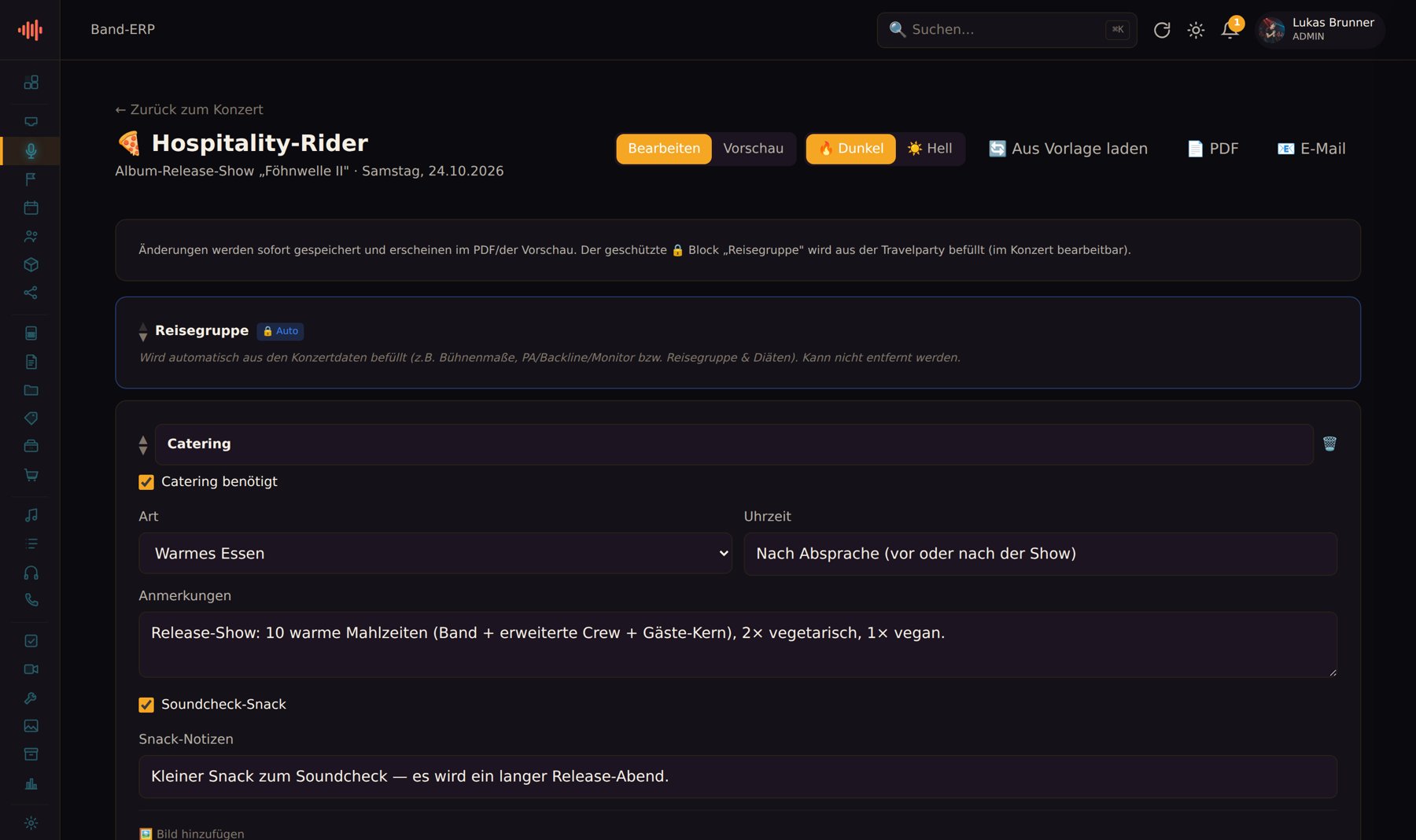This screenshot has width=1416, height=840.
Task: Open the folder icon in sidebar
Action: [x=31, y=390]
